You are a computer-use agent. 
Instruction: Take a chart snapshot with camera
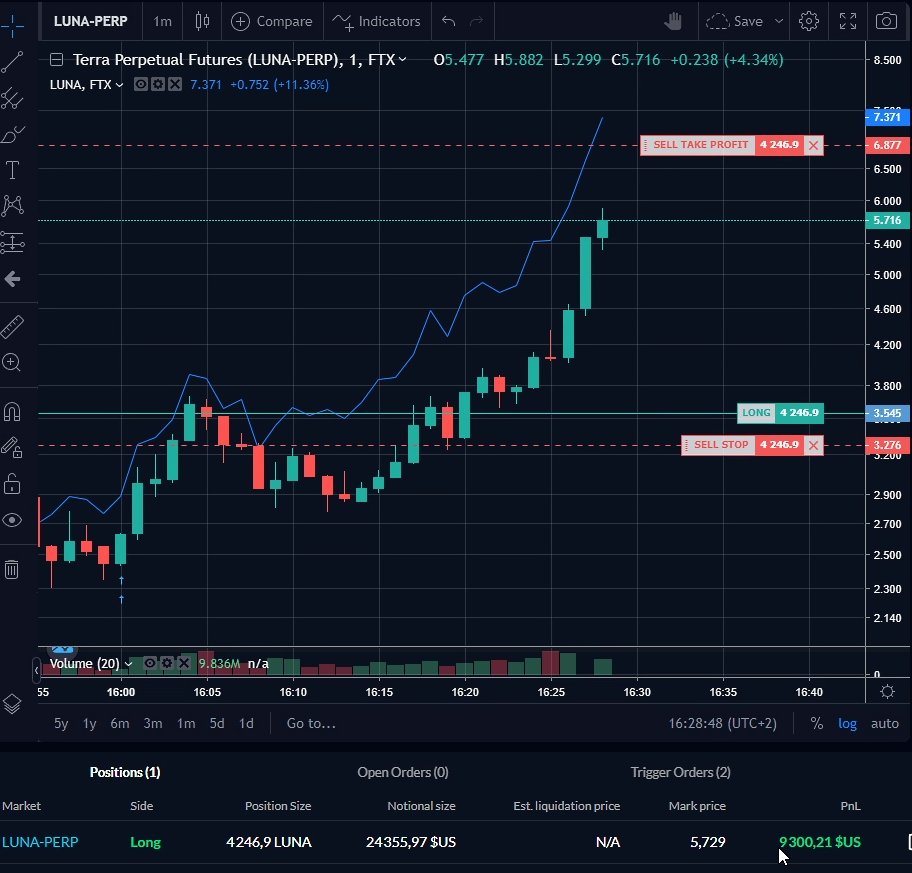pyautogui.click(x=886, y=22)
